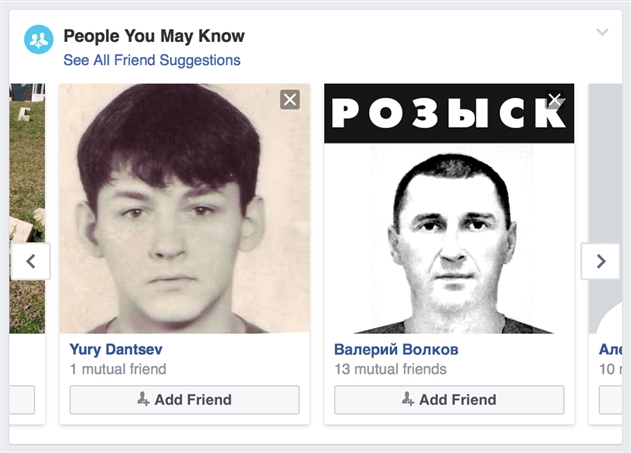The height and width of the screenshot is (453, 631).
Task: Go to previous suggestions with left arrow
Action: pos(31,262)
